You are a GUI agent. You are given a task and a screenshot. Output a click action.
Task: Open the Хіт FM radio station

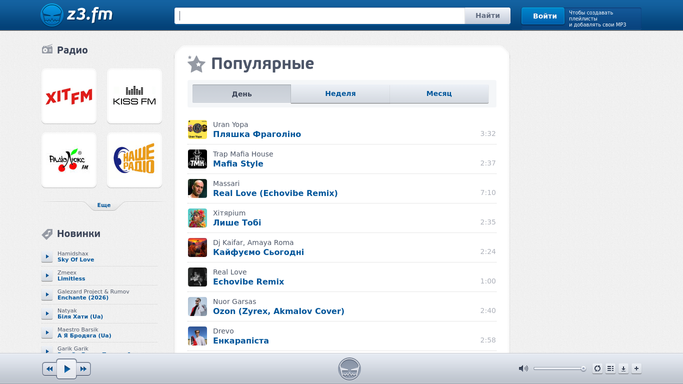click(69, 96)
